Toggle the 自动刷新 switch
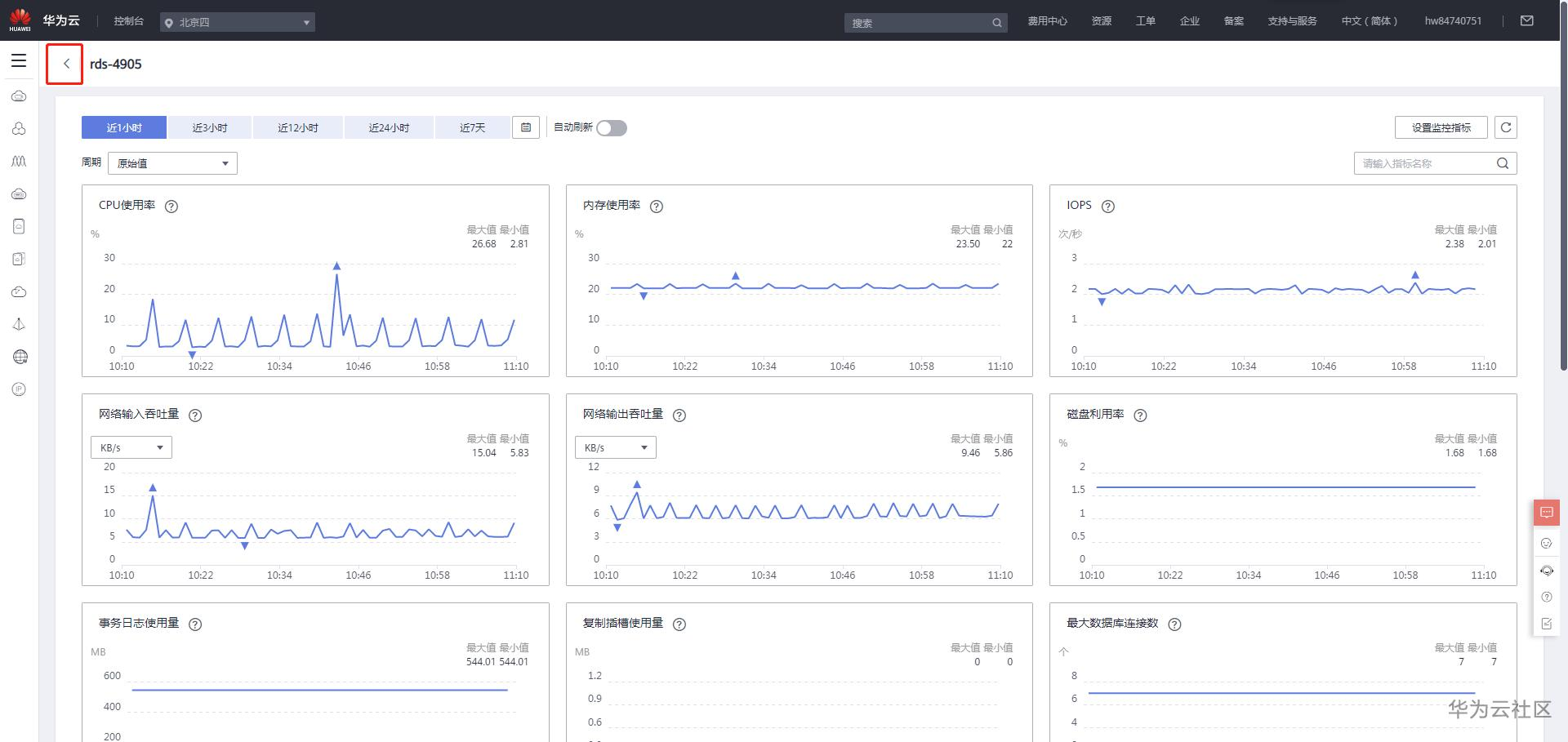This screenshot has height=742, width=1568. pyautogui.click(x=612, y=128)
